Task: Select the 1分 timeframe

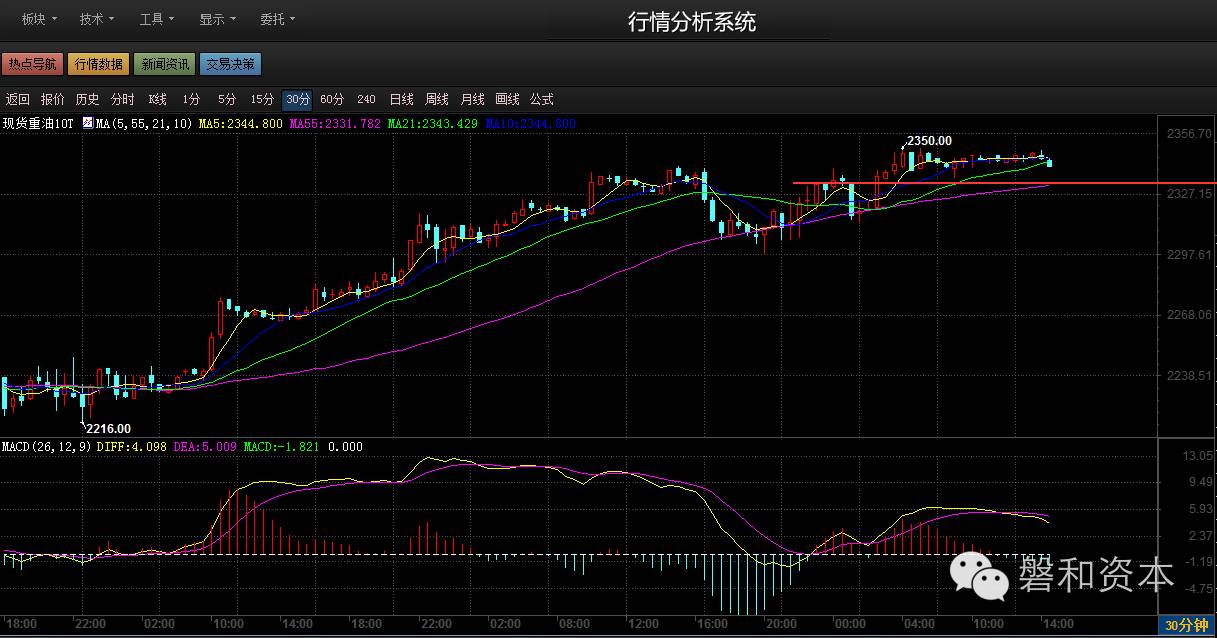Action: point(191,99)
